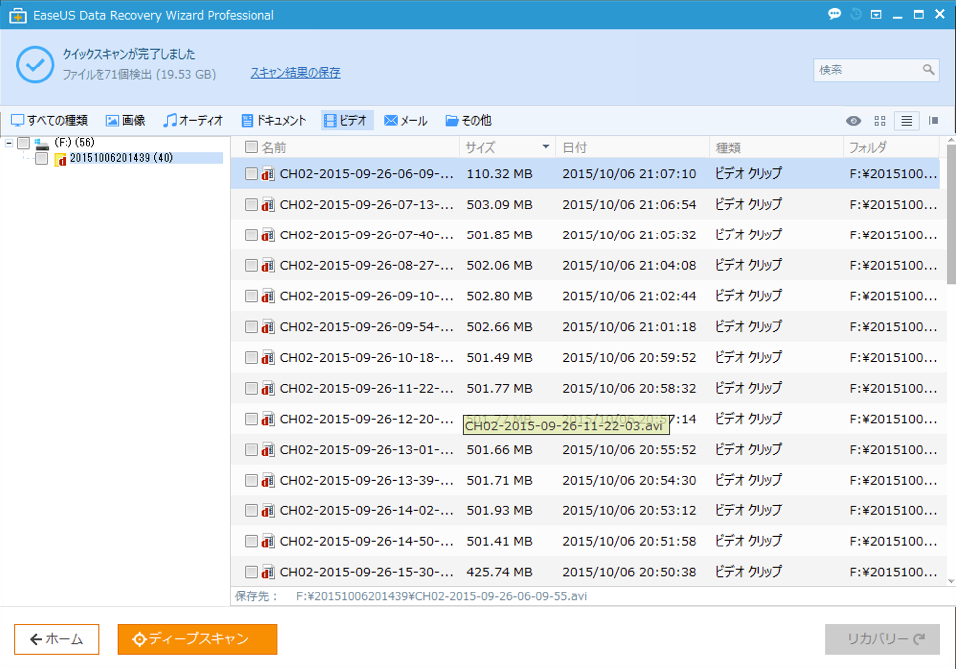The image size is (956, 669).
Task: Sort by the 名前 column header
Action: coord(274,148)
